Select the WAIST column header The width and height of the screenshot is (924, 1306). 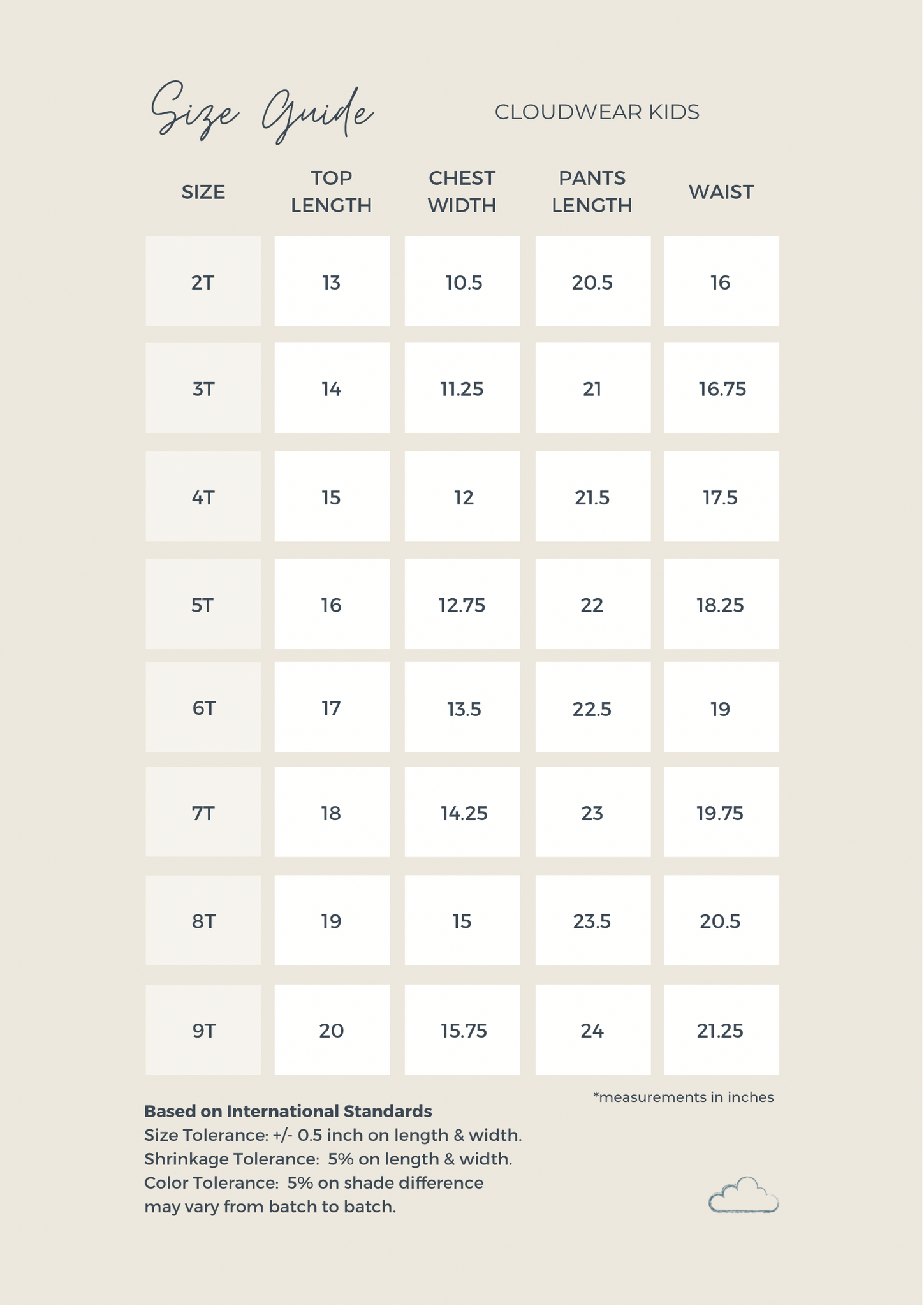(x=721, y=192)
